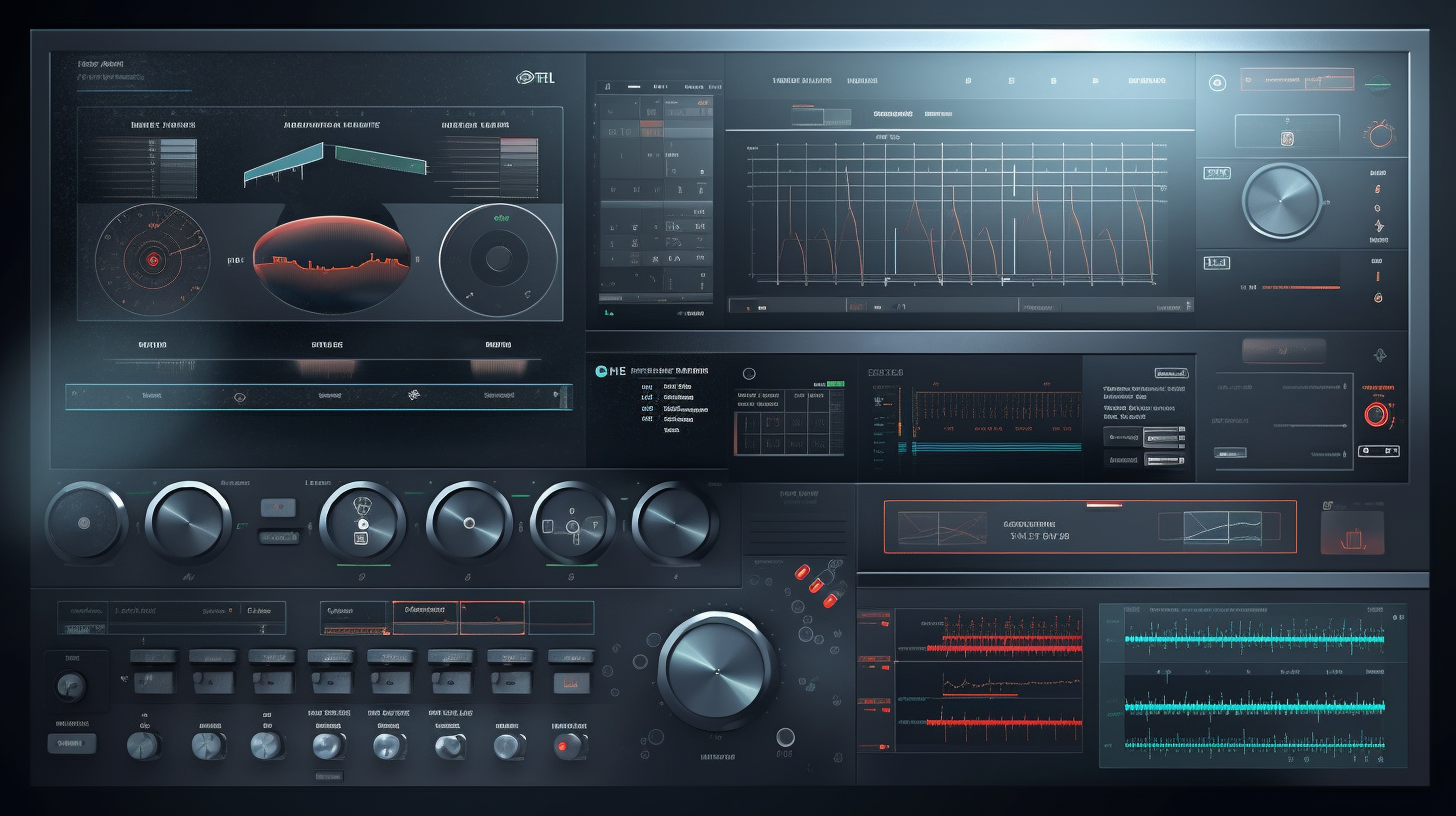Select the radar-style circular display with red center
1456x816 pixels.
pyautogui.click(x=152, y=259)
